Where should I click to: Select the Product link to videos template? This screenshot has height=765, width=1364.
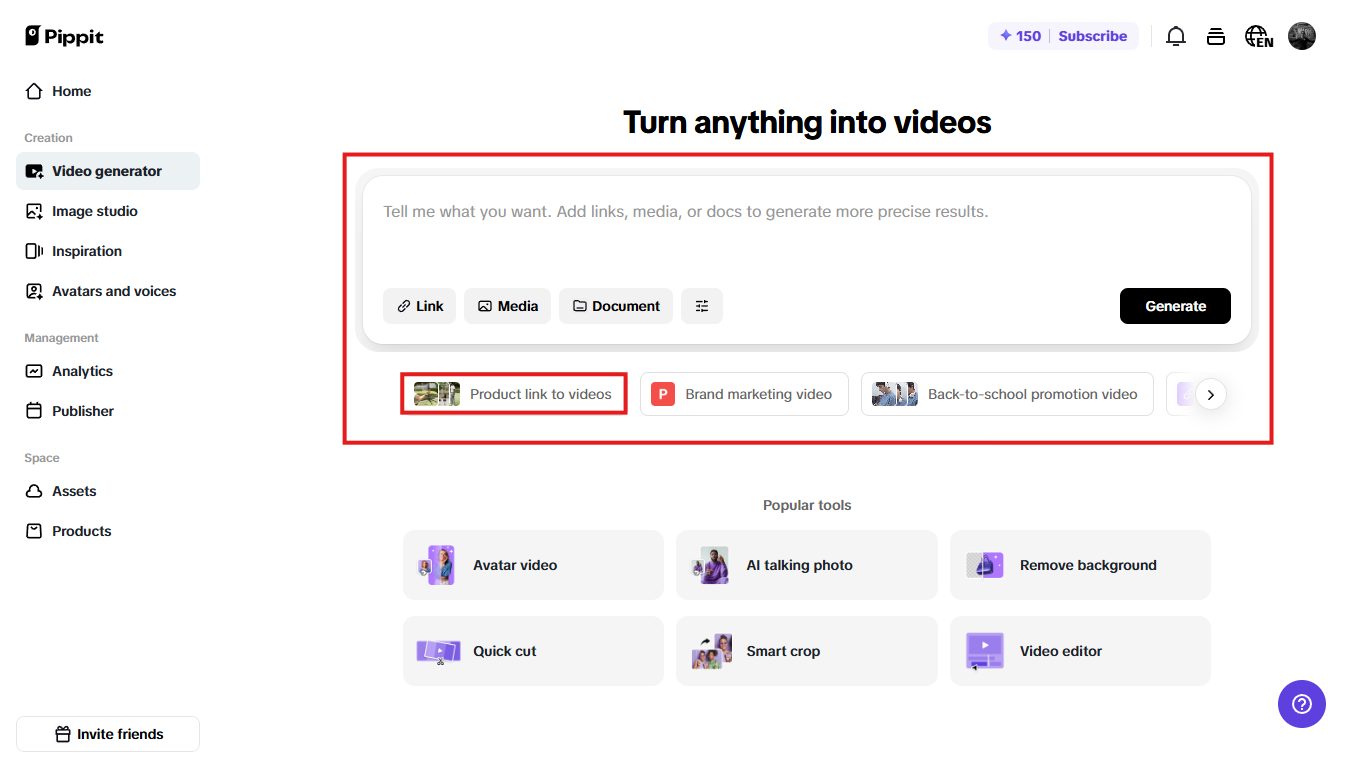click(513, 393)
